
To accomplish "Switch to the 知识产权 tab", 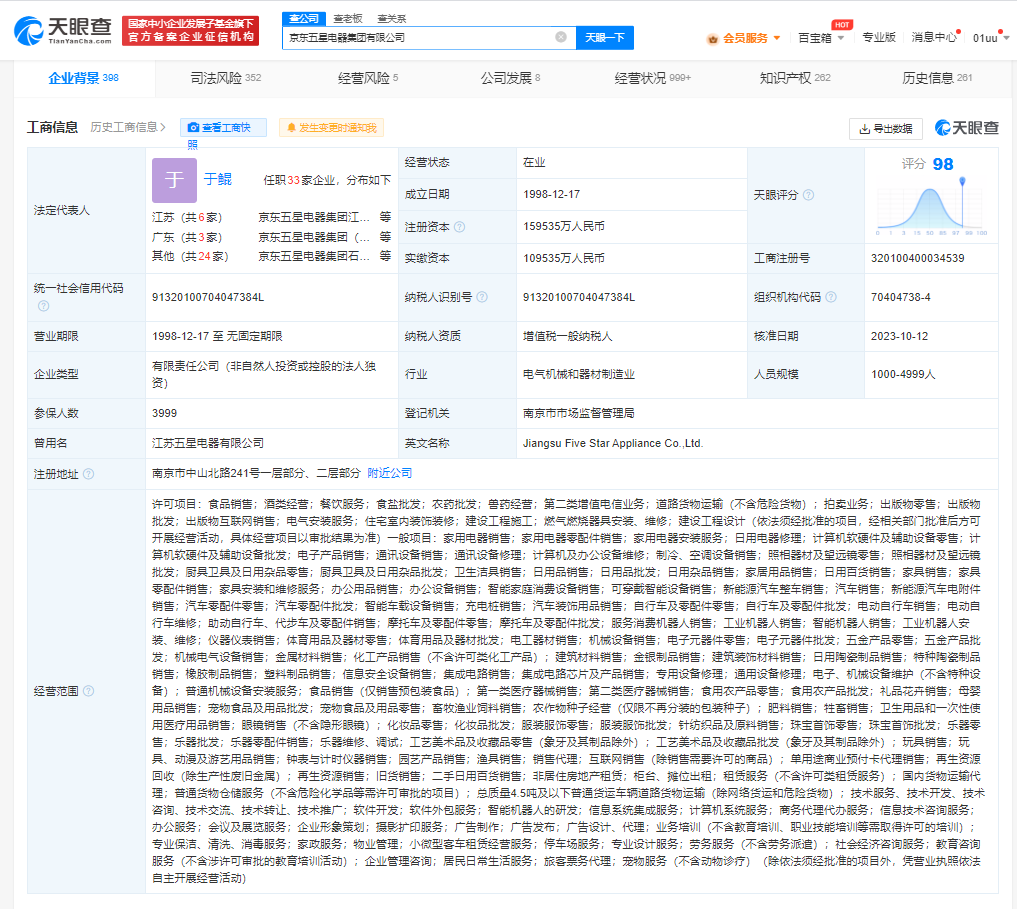I will [x=794, y=78].
